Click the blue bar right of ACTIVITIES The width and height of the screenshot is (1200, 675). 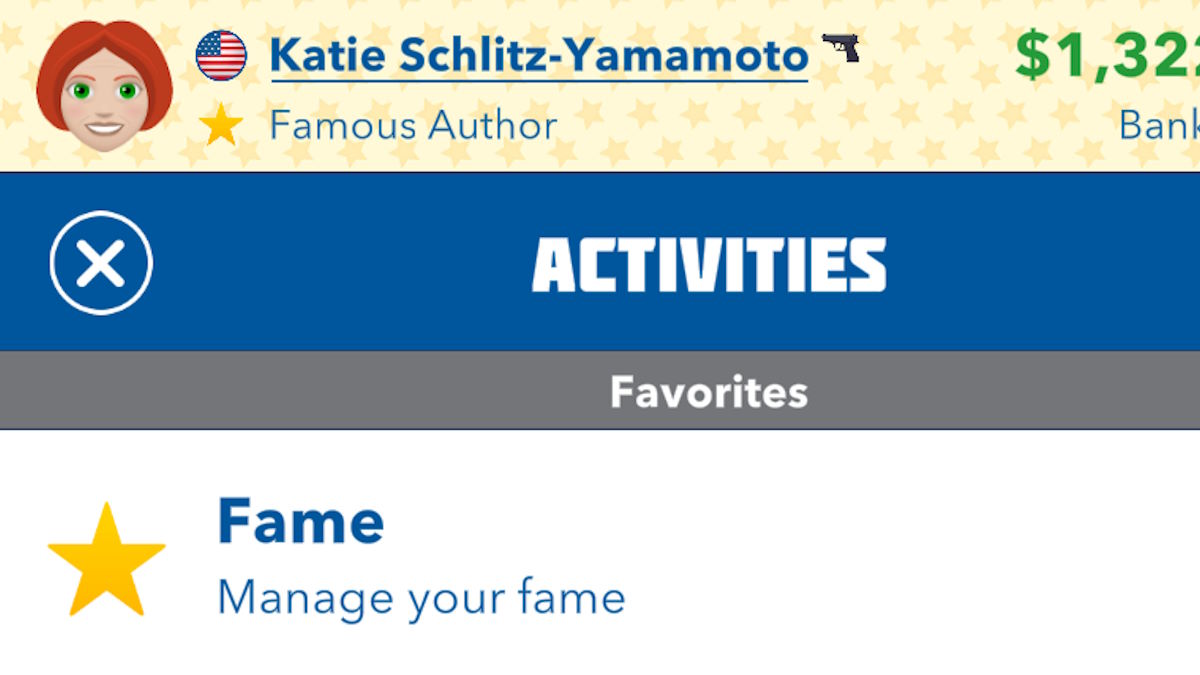[x=1040, y=263]
